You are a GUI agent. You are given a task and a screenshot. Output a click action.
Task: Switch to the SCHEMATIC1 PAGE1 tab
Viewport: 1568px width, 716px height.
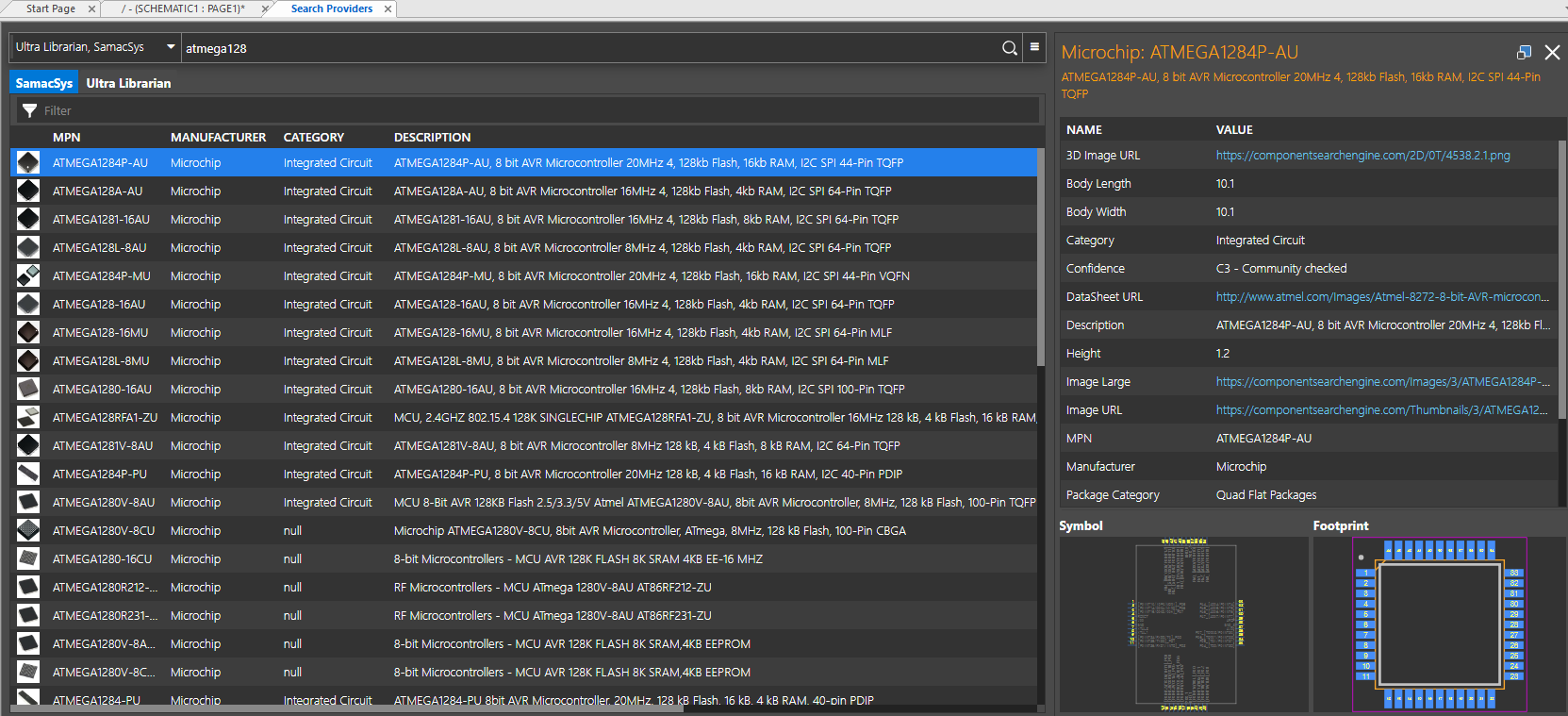pyautogui.click(x=183, y=8)
